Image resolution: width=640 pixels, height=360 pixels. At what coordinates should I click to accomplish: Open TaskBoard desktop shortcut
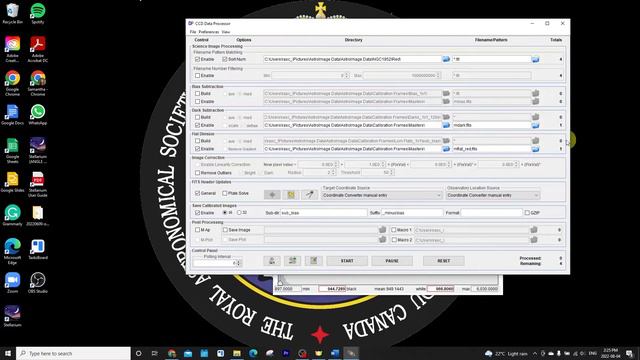[x=38, y=249]
